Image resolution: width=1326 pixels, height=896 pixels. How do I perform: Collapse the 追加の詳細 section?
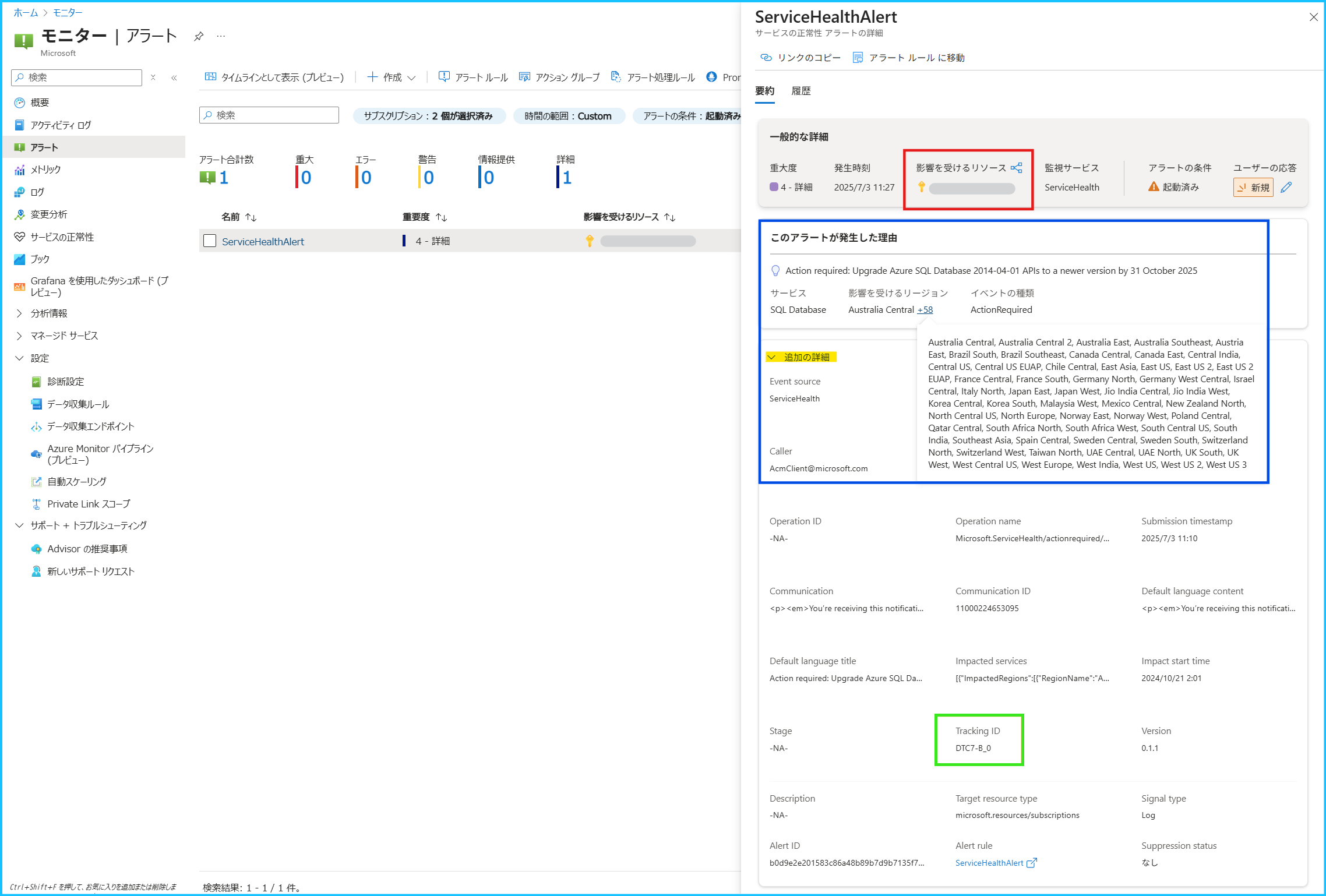tap(801, 357)
